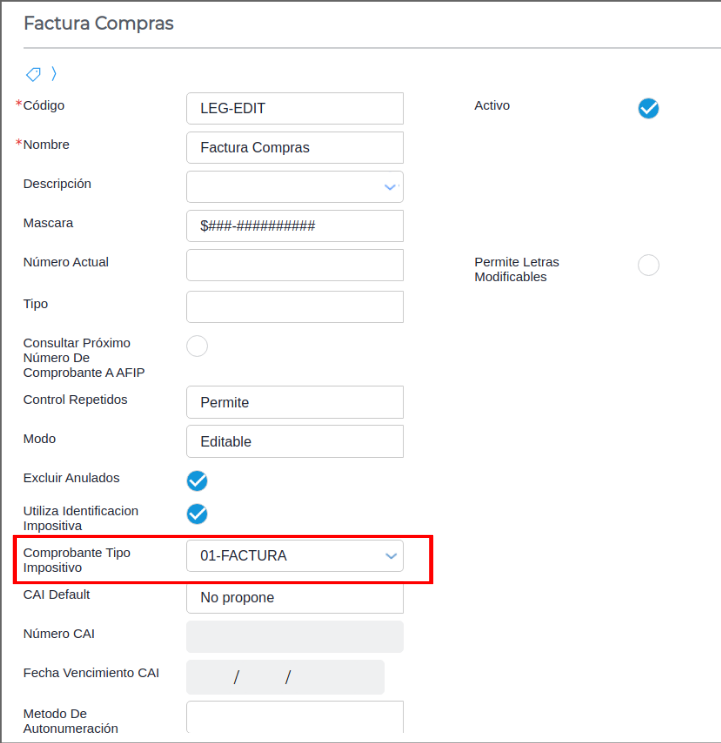Viewport: 721px width, 743px height.
Task: Open Comprobante Tipo Impositivo dropdown arrow
Action: click(390, 557)
